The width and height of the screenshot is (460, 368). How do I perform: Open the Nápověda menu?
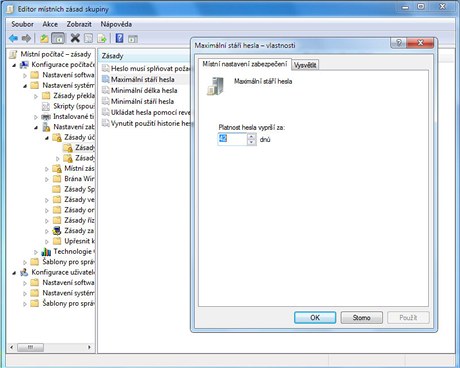116,24
